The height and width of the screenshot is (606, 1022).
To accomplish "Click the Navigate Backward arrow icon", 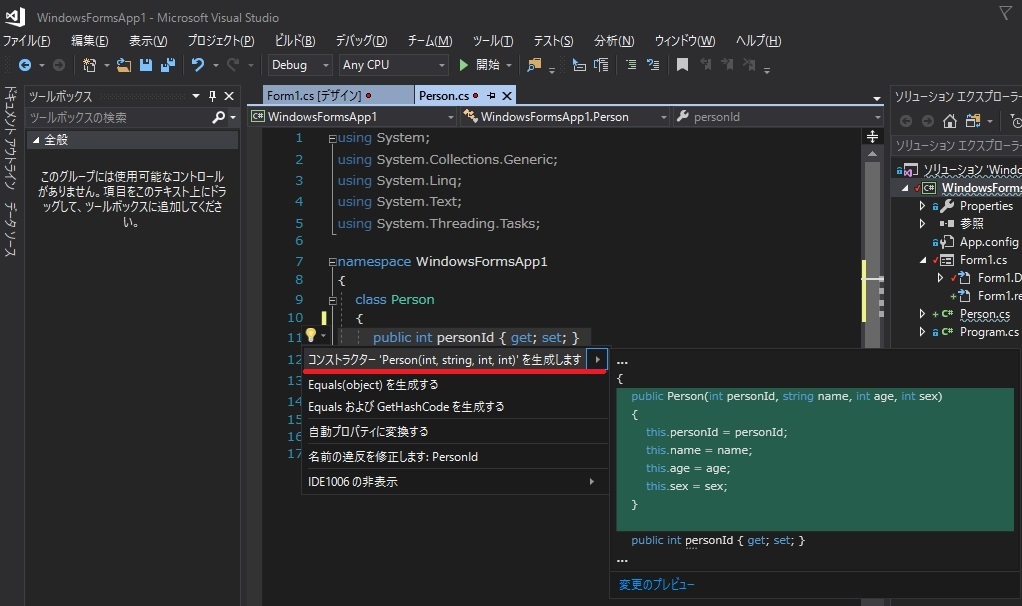I will [x=25, y=65].
